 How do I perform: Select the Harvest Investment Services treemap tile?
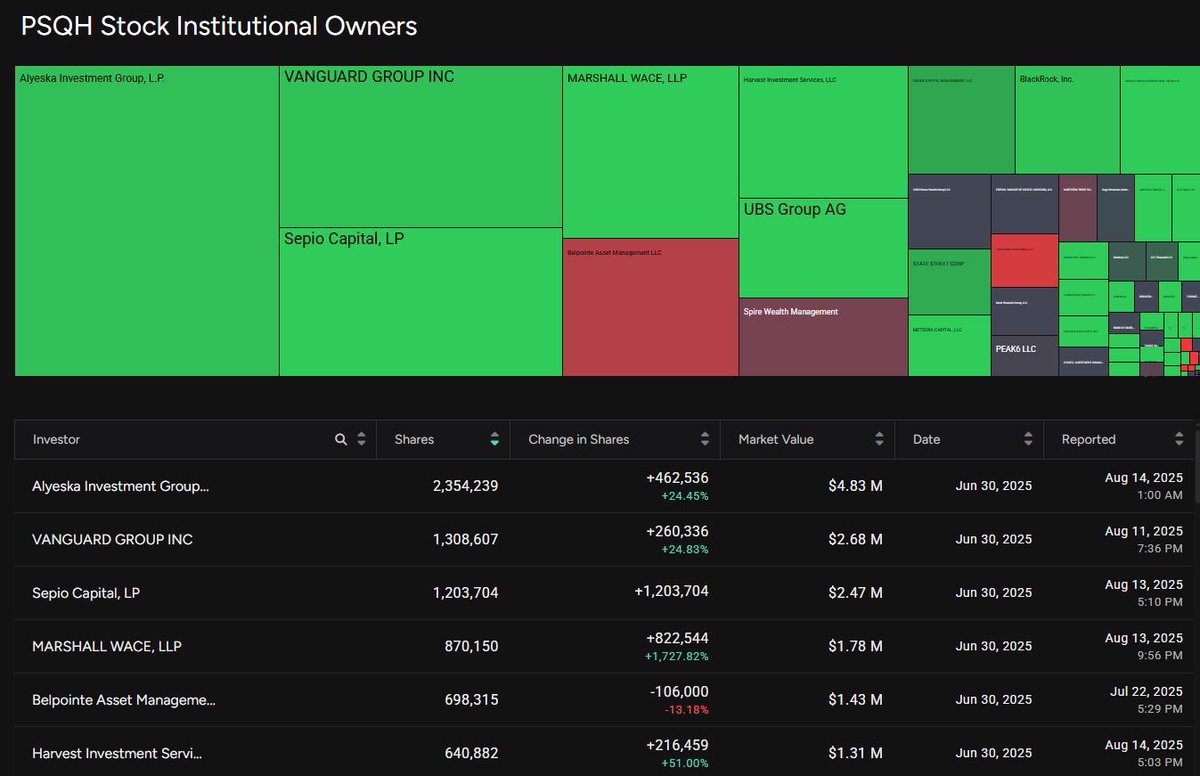823,132
